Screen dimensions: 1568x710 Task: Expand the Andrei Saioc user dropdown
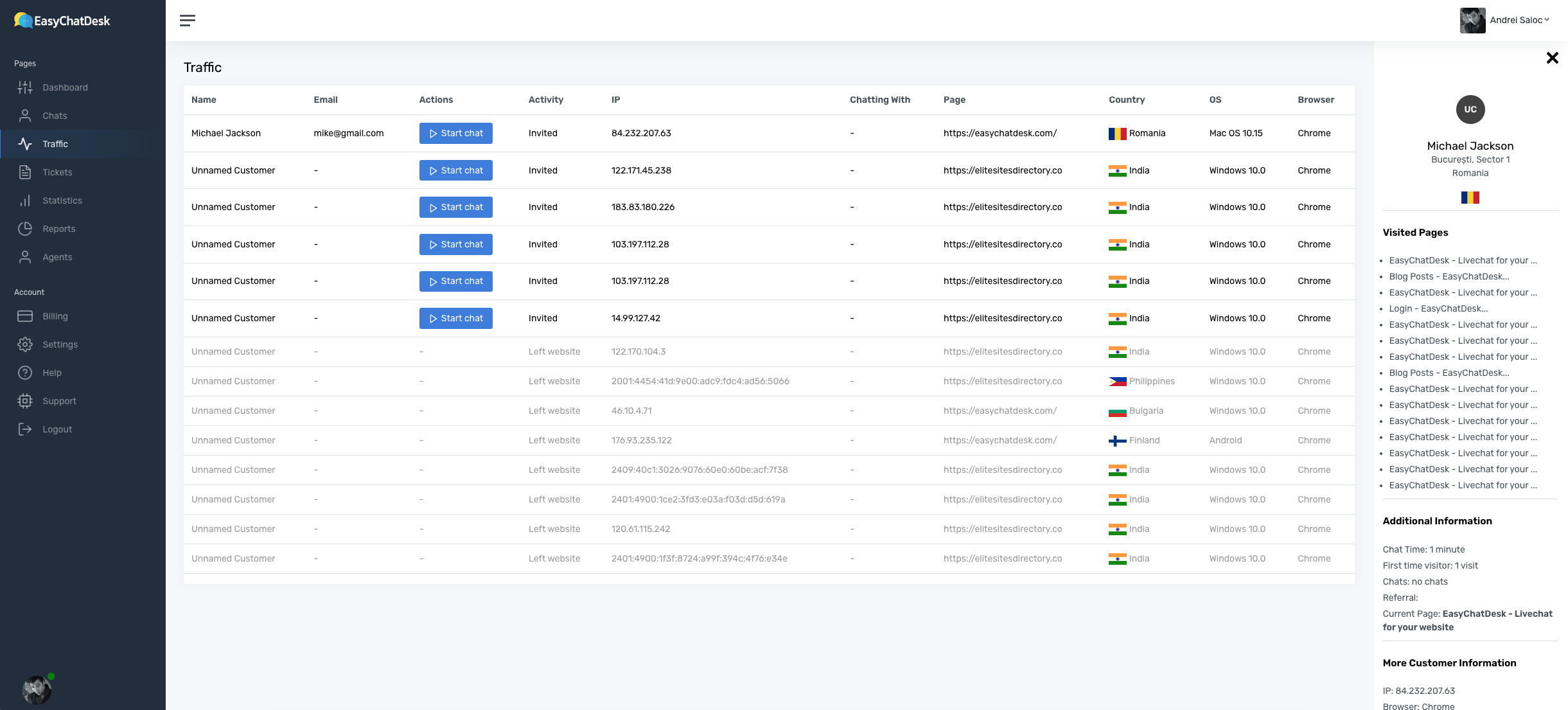point(1519,20)
